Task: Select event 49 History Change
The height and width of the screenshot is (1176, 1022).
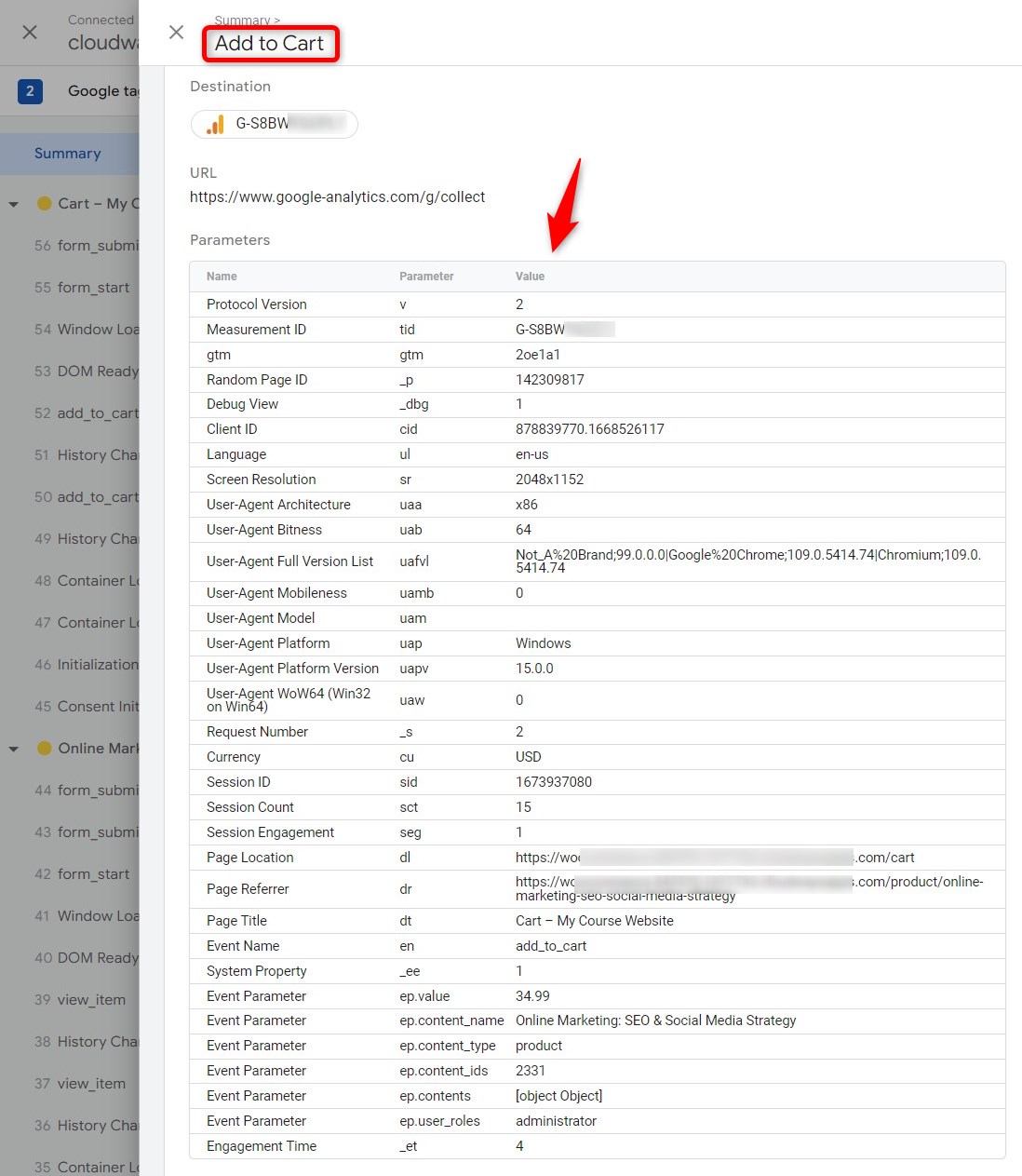Action: click(86, 539)
